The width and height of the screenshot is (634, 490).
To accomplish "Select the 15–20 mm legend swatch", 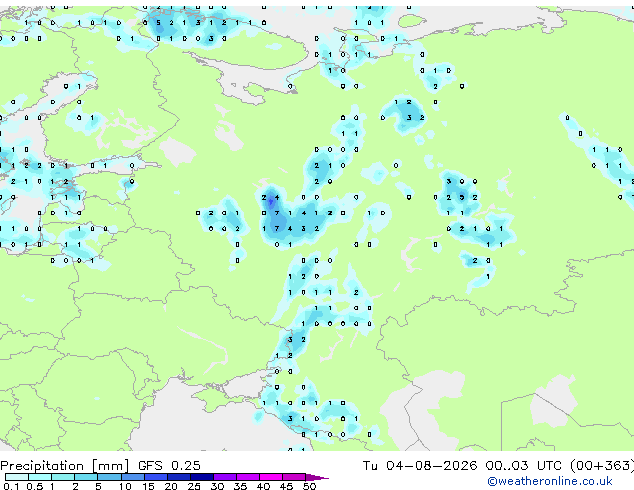I will coord(156,477).
